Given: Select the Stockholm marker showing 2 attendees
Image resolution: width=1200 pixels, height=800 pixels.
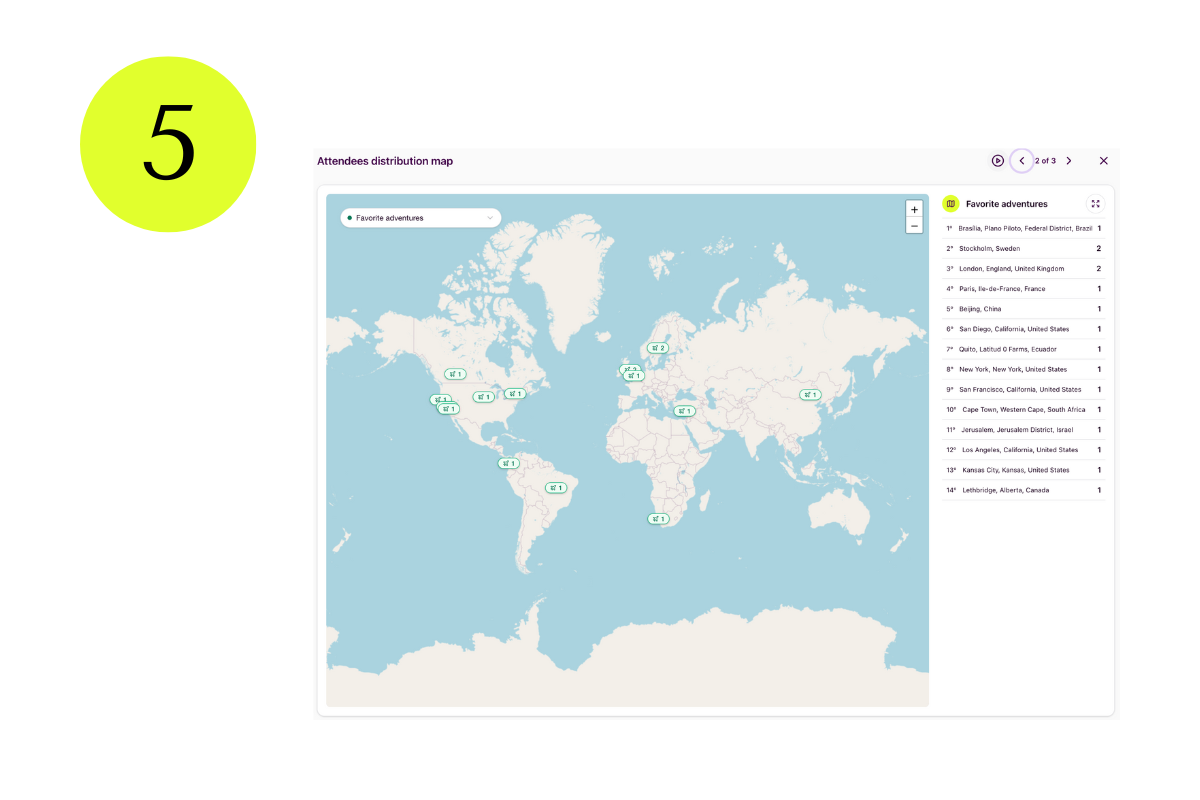Looking at the screenshot, I should [657, 348].
